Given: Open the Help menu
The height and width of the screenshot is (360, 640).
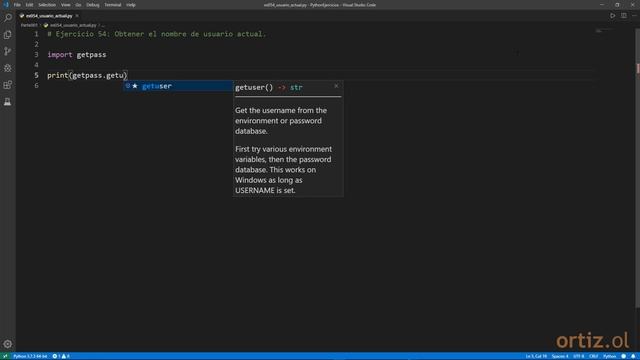Looking at the screenshot, I should click(131, 5).
